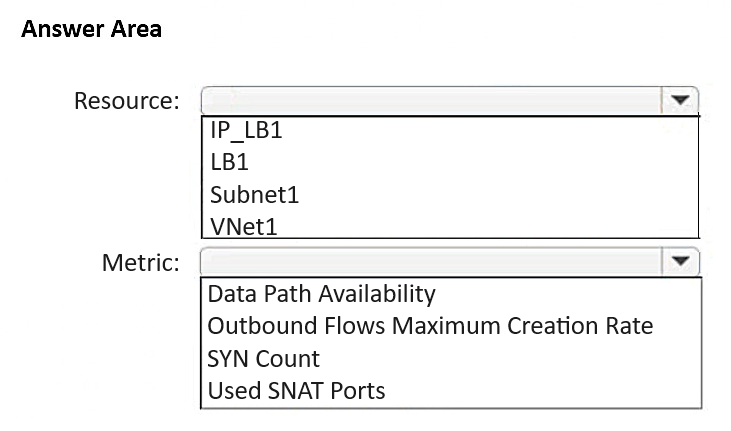This screenshot has width=731, height=431.
Task: Click the word Outbound in the metric options
Action: [262, 326]
